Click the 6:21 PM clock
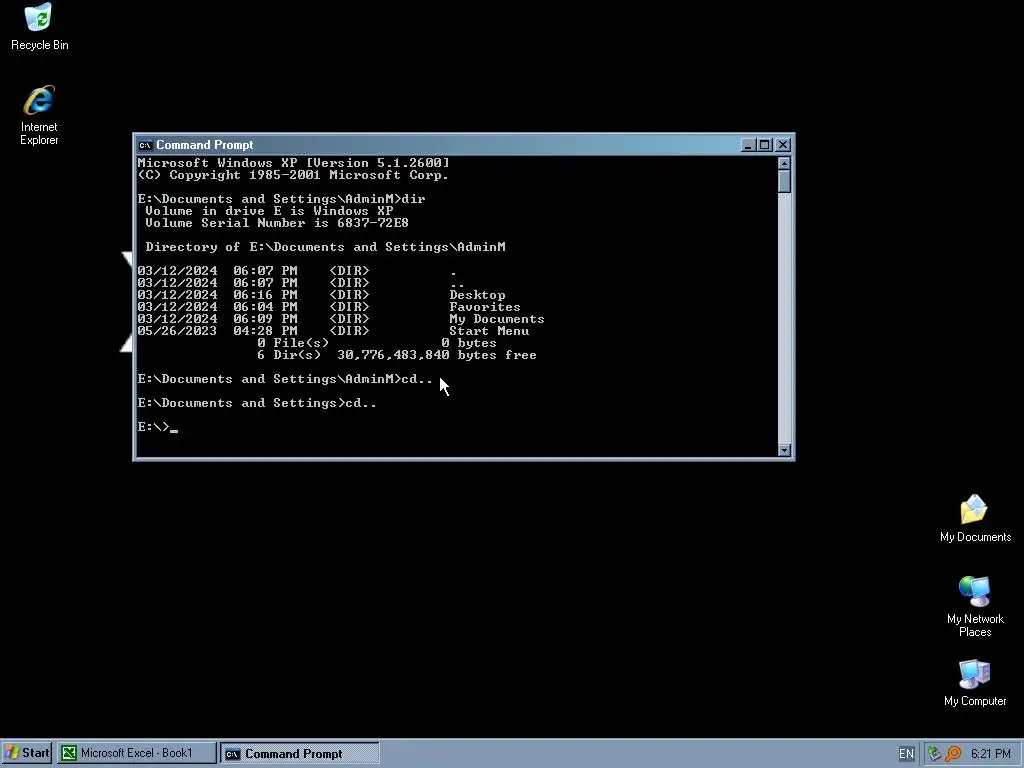 (991, 754)
